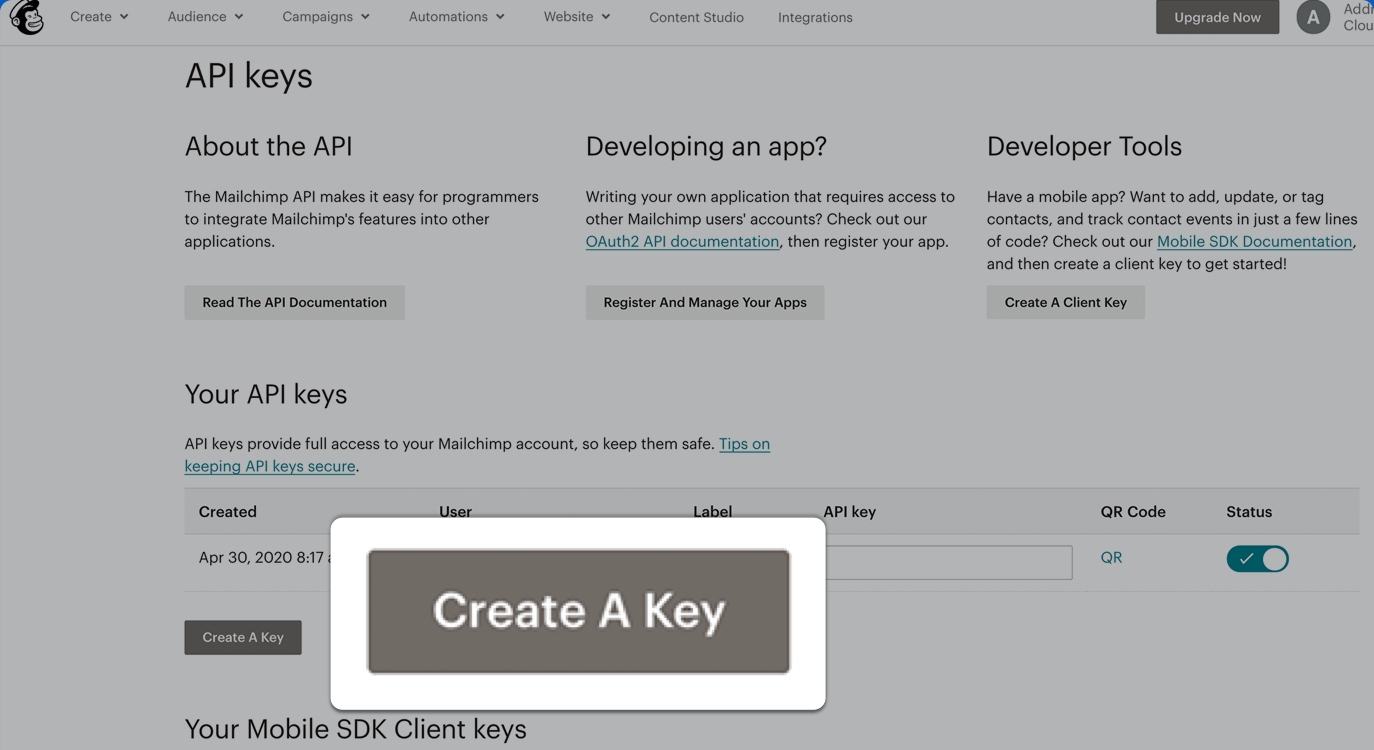
Task: Click the Upgrade Now button
Action: point(1217,17)
